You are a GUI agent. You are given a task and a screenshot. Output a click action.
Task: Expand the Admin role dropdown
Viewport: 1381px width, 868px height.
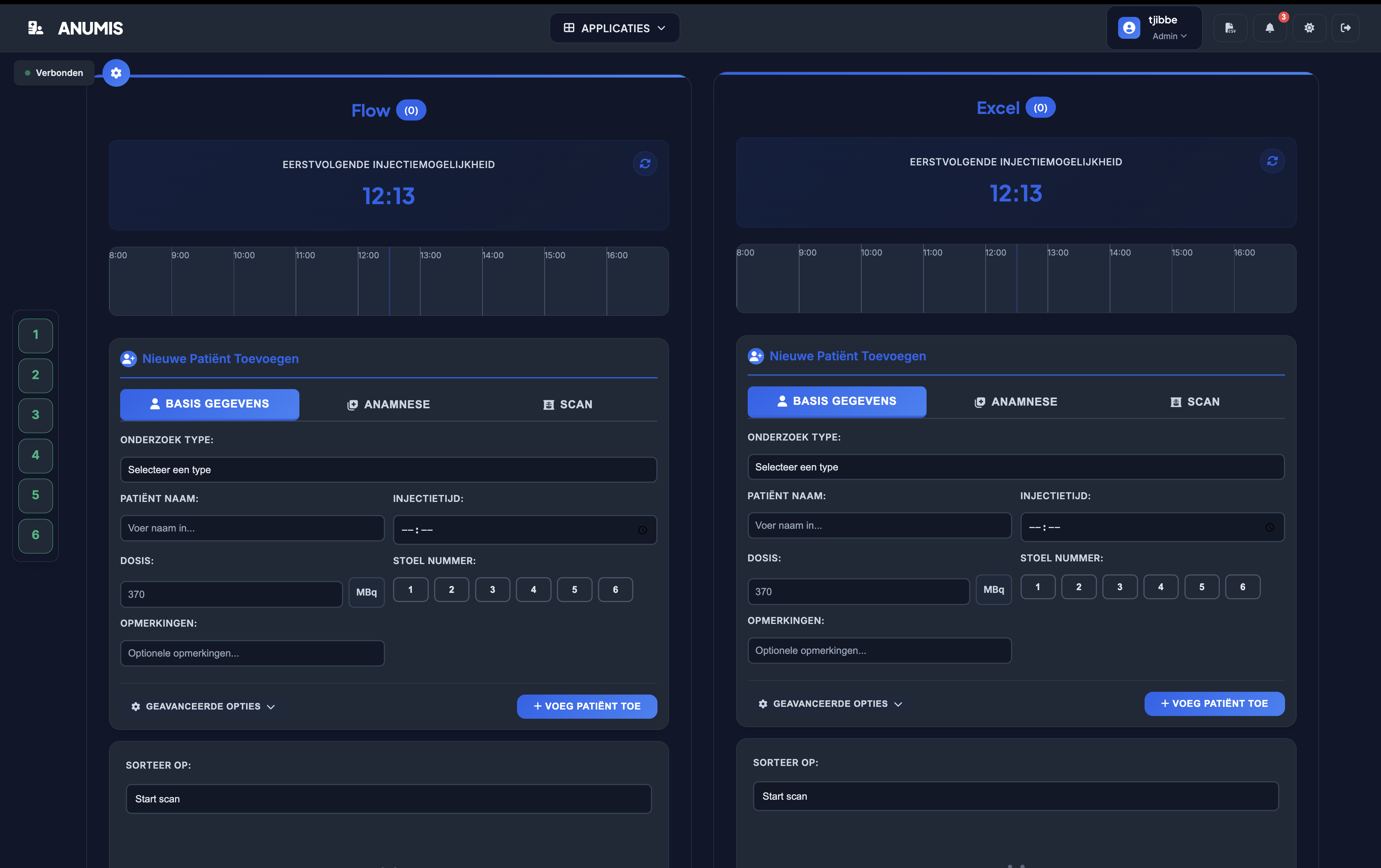(1170, 36)
